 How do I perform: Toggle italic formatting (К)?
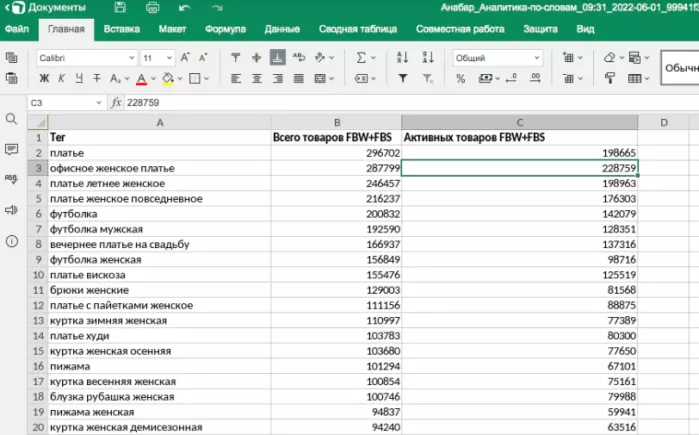pyautogui.click(x=61, y=78)
